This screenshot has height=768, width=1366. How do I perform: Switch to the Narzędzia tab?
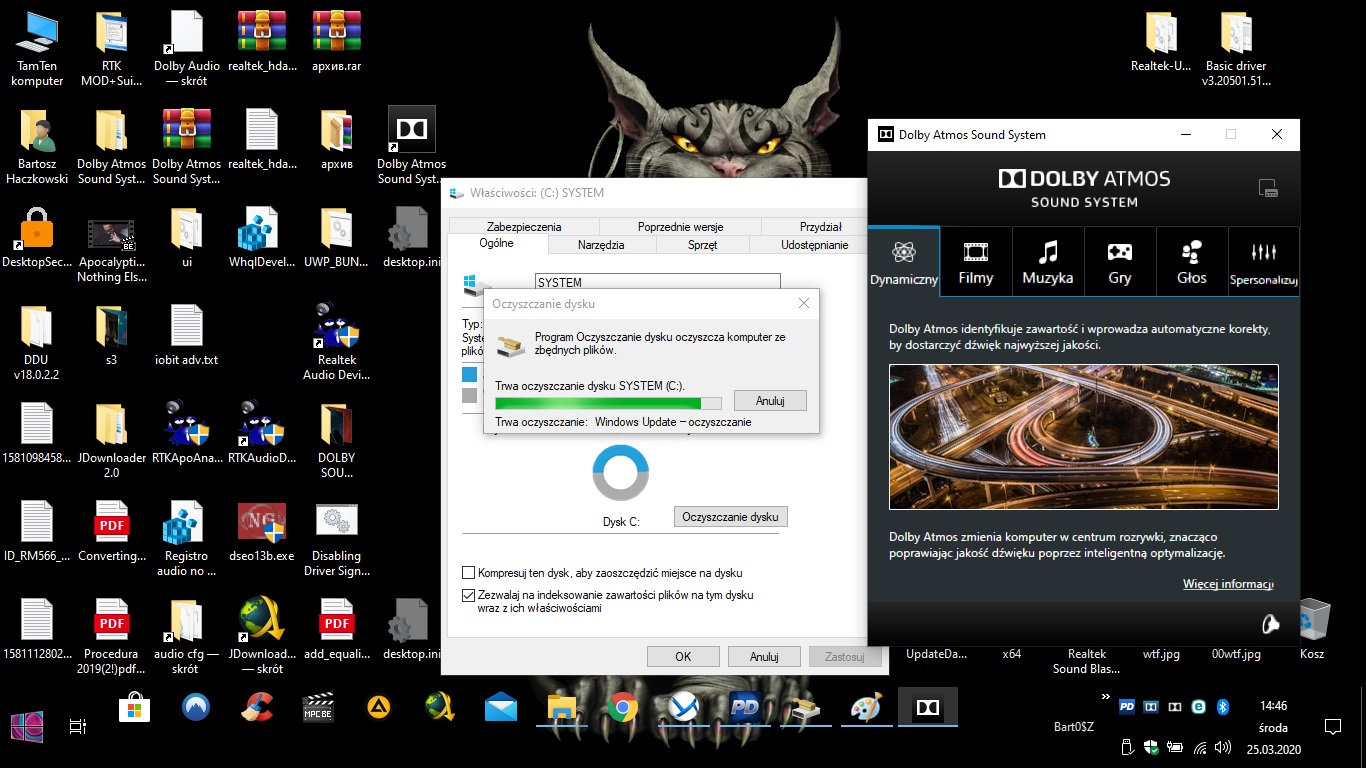pyautogui.click(x=601, y=245)
